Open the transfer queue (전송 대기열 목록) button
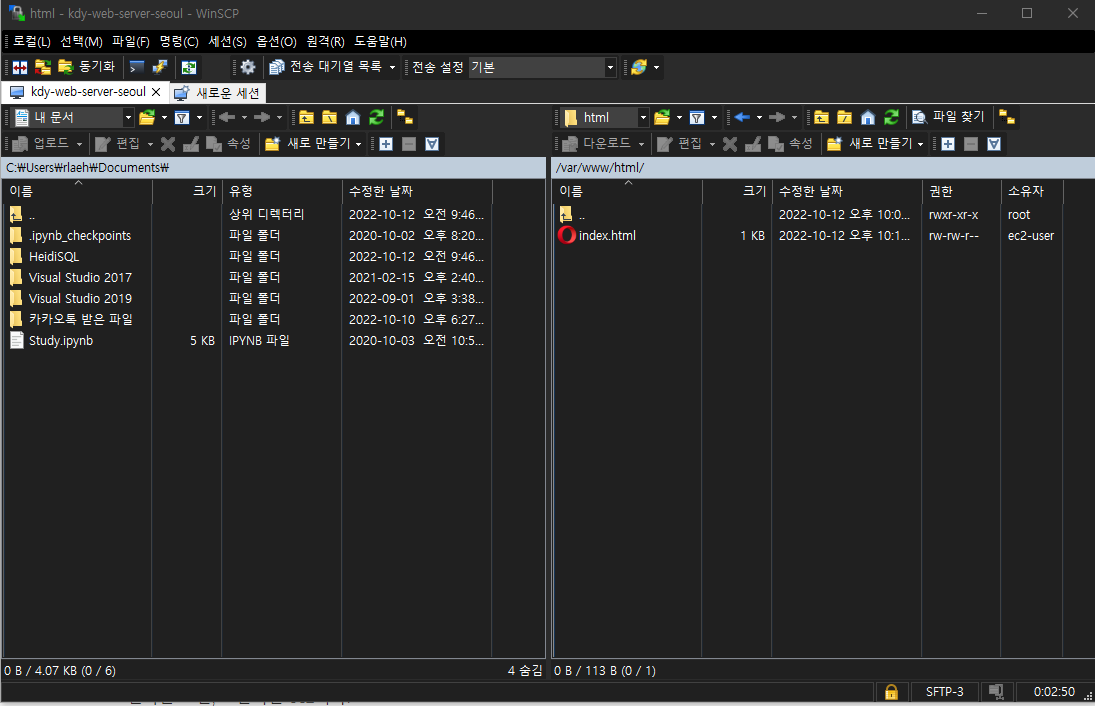Image resolution: width=1095 pixels, height=706 pixels. (325, 67)
